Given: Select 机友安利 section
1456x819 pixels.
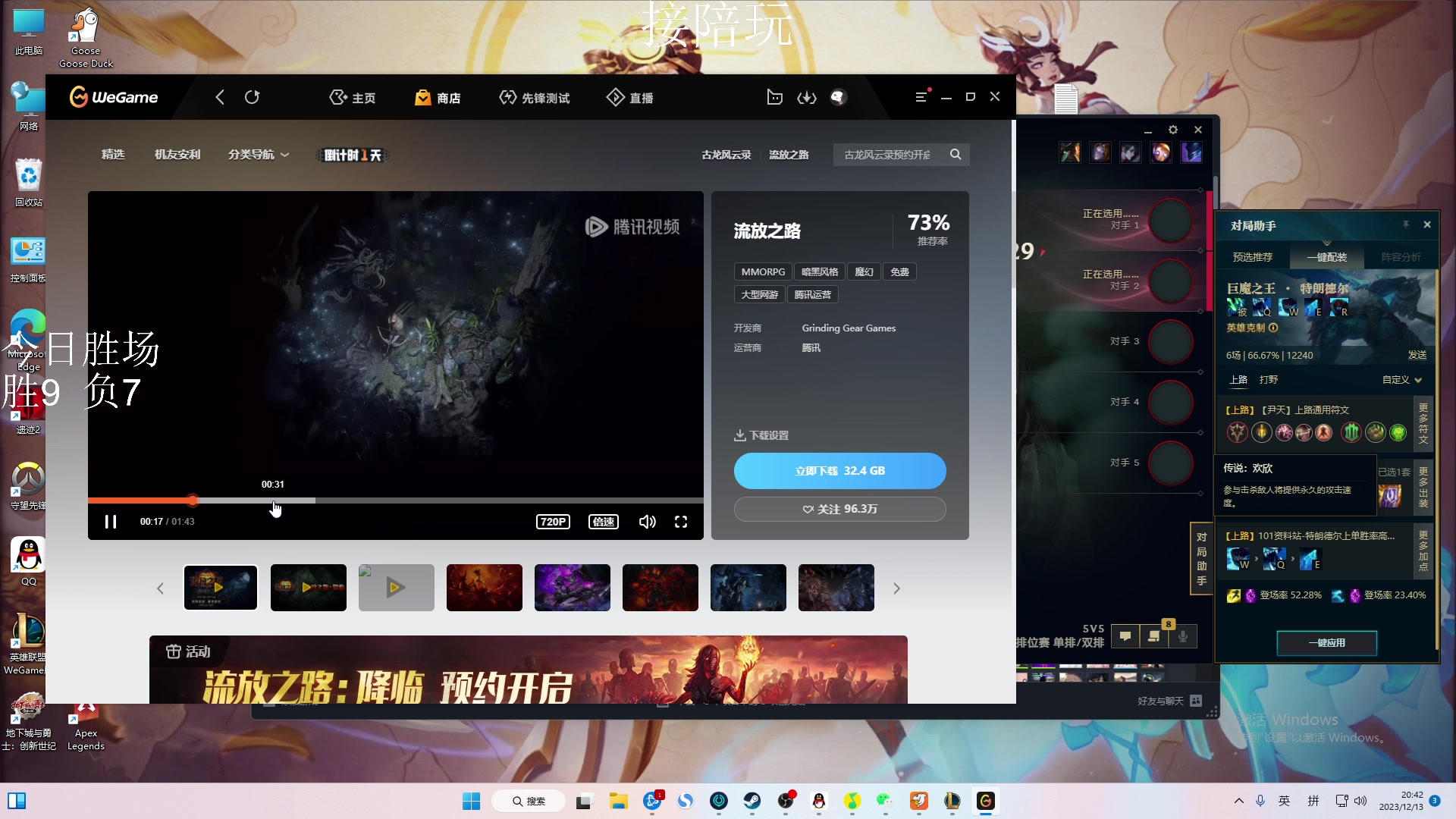Looking at the screenshot, I should (x=177, y=155).
